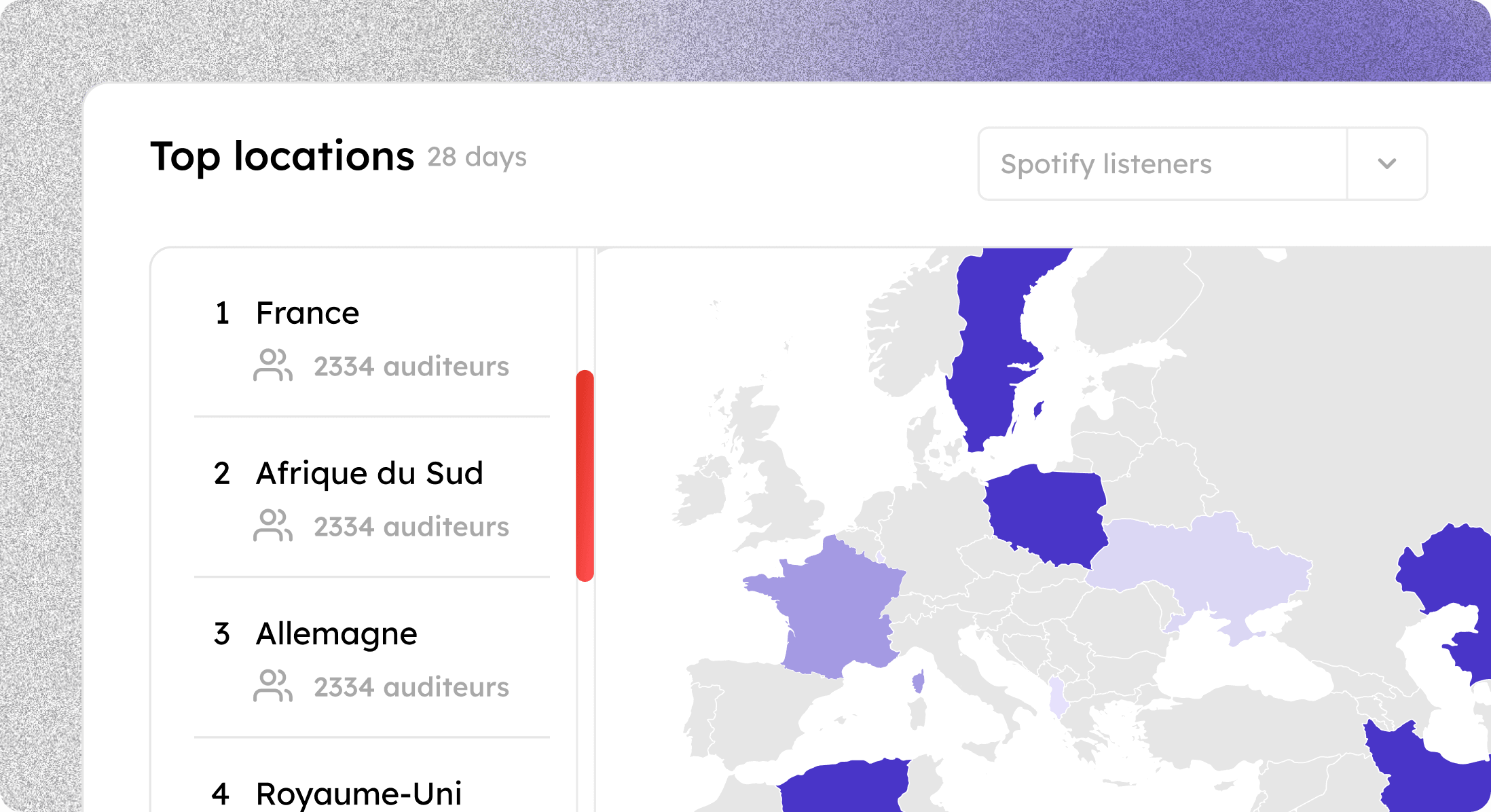Image resolution: width=1491 pixels, height=812 pixels.
Task: Click the listeners icon under Afrique du Sud
Action: pos(273,525)
